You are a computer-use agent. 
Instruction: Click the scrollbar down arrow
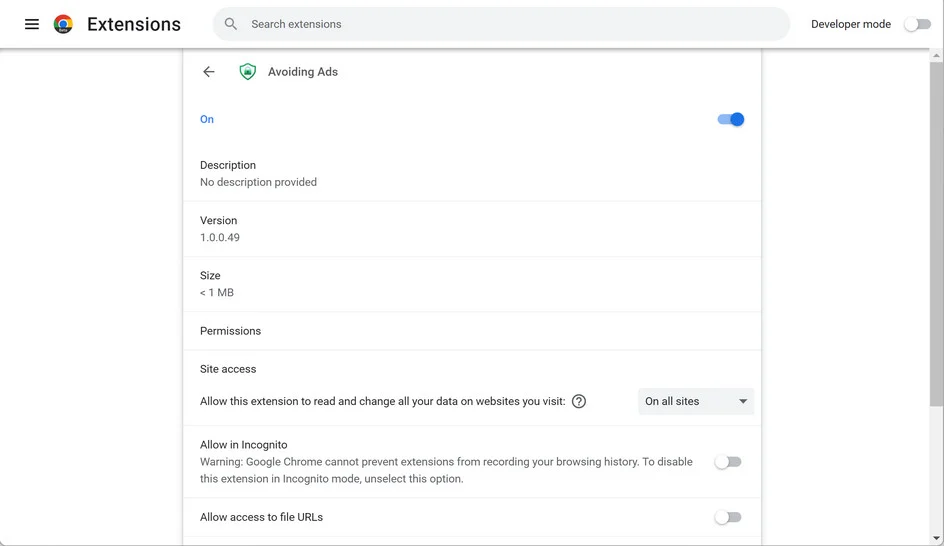click(936, 538)
